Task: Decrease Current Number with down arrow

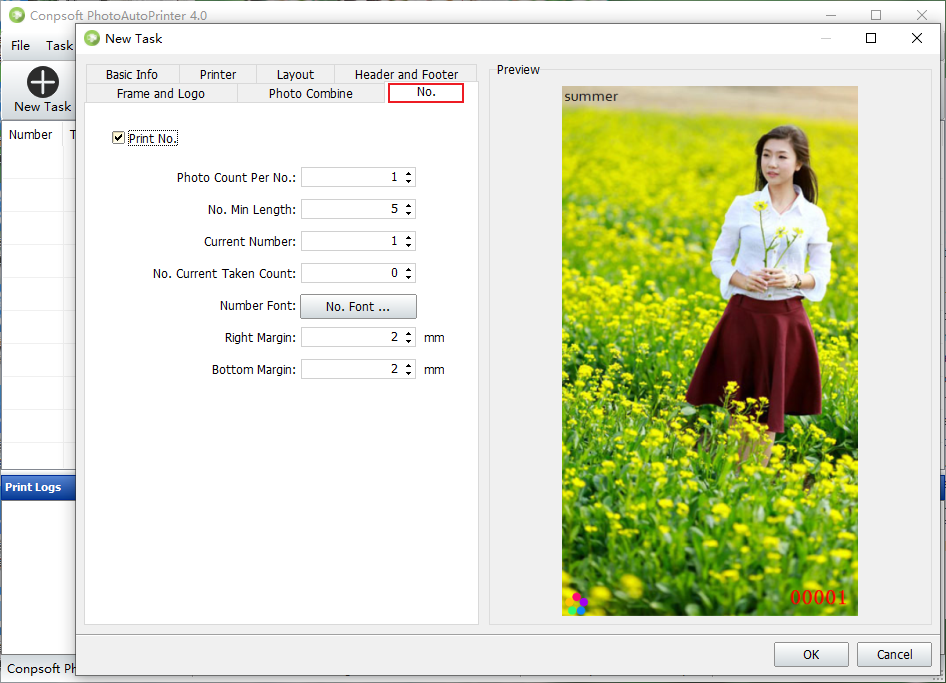Action: [x=408, y=245]
